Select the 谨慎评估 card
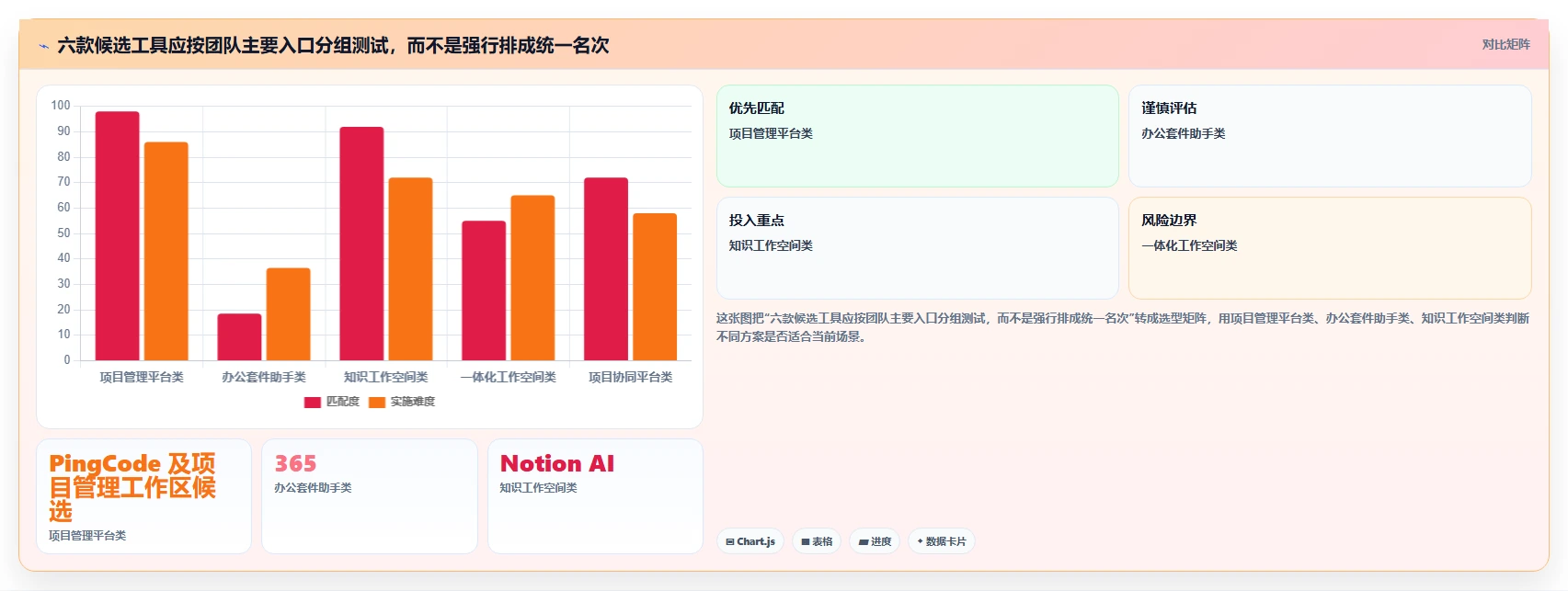 1330,136
